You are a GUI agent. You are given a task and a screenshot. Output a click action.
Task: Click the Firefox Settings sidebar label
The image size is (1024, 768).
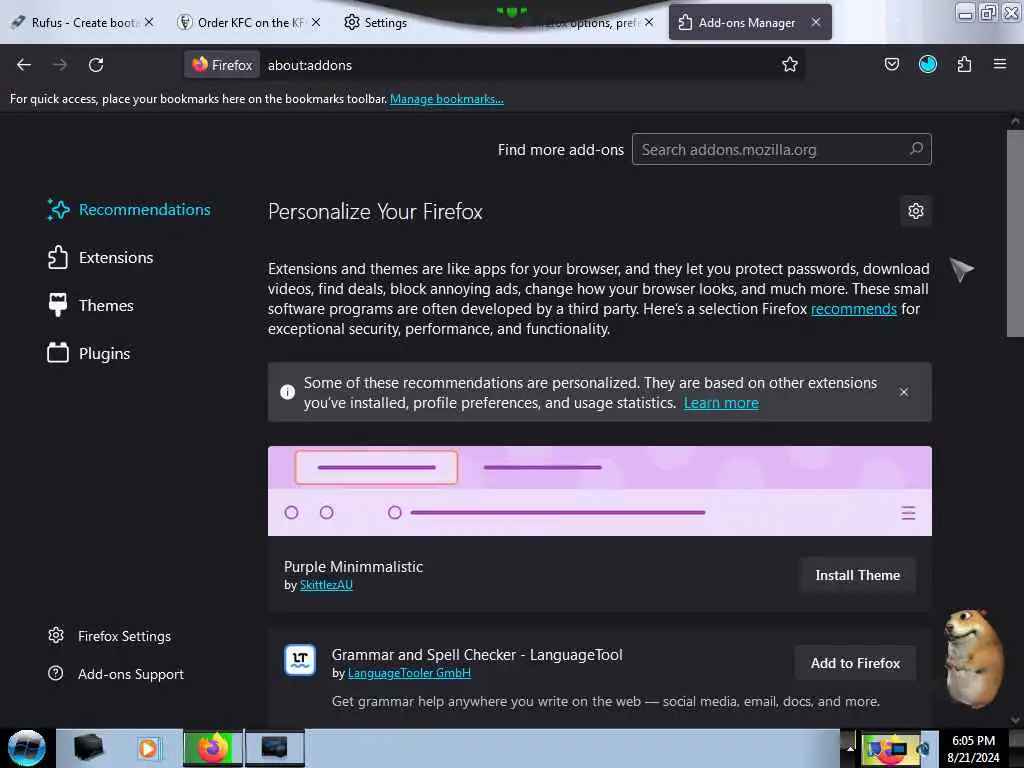click(x=124, y=635)
